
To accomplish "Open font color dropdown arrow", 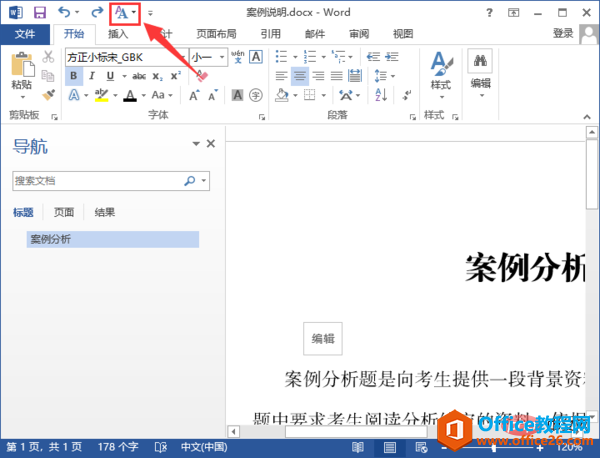I will (143, 95).
